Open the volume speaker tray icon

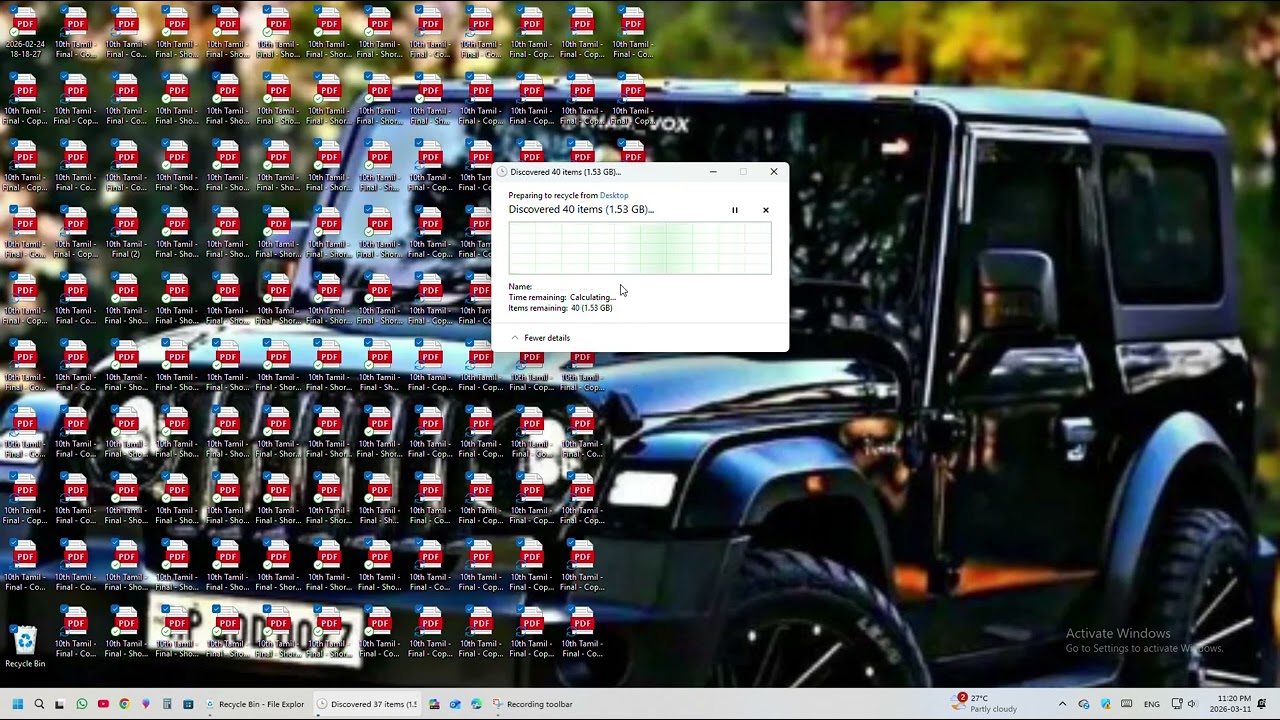[x=1191, y=704]
